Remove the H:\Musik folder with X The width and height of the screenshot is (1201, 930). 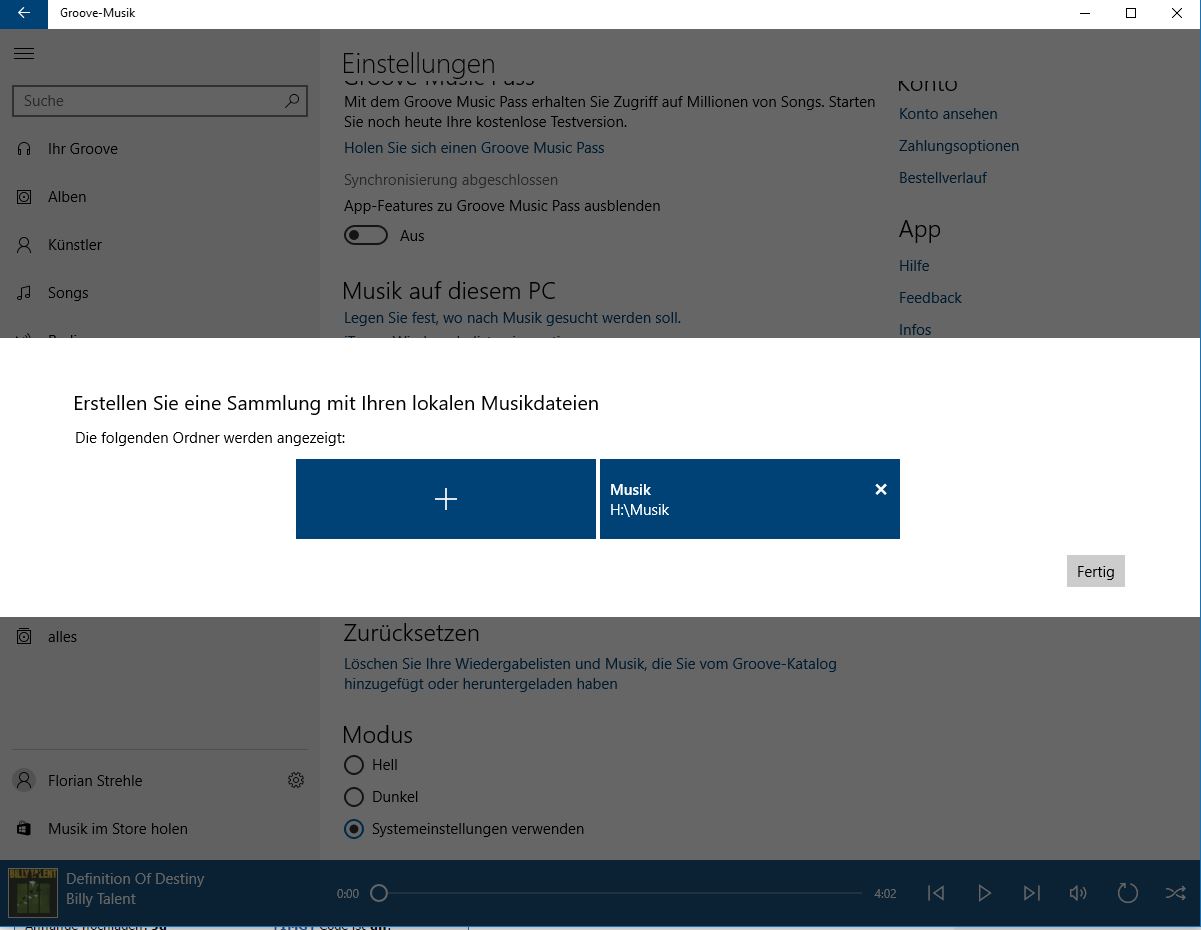881,489
